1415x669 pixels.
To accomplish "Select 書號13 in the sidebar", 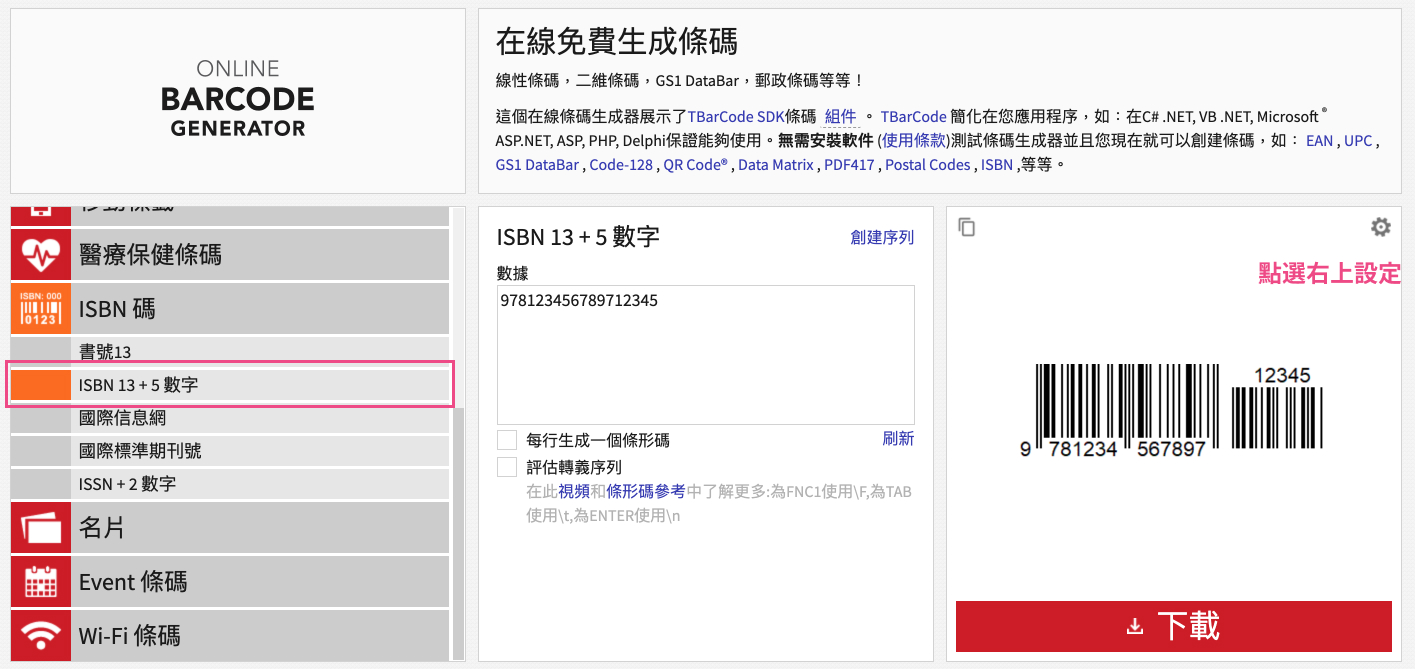I will [105, 352].
